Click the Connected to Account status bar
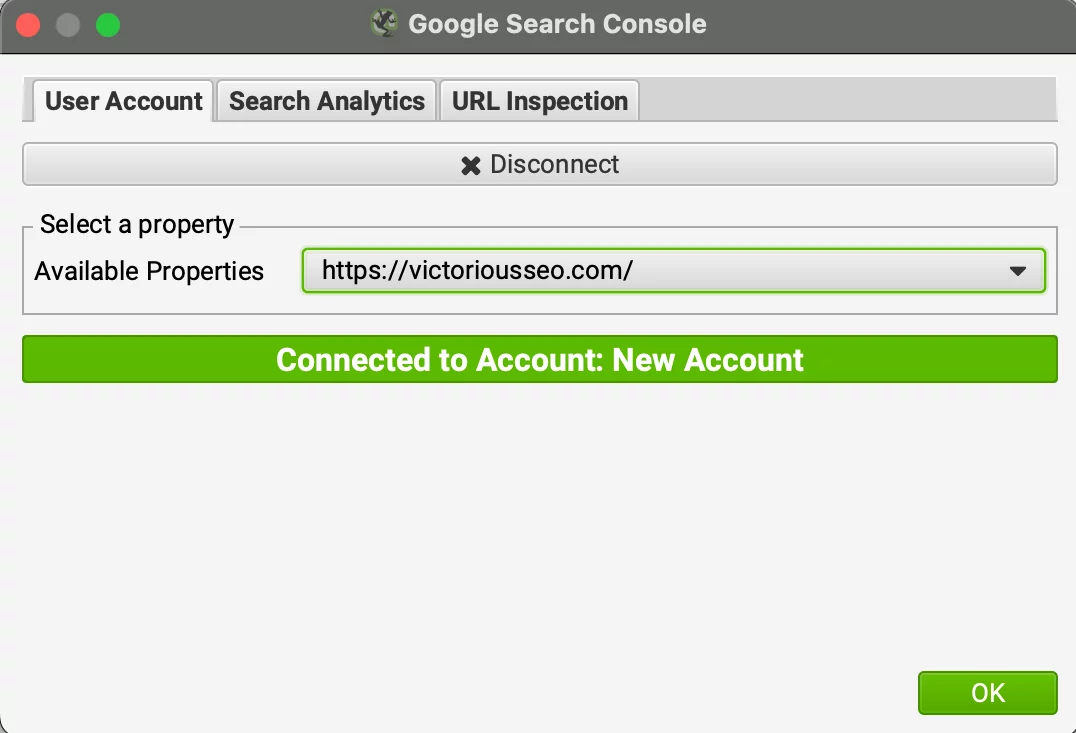Viewport: 1076px width, 733px height. 539,360
